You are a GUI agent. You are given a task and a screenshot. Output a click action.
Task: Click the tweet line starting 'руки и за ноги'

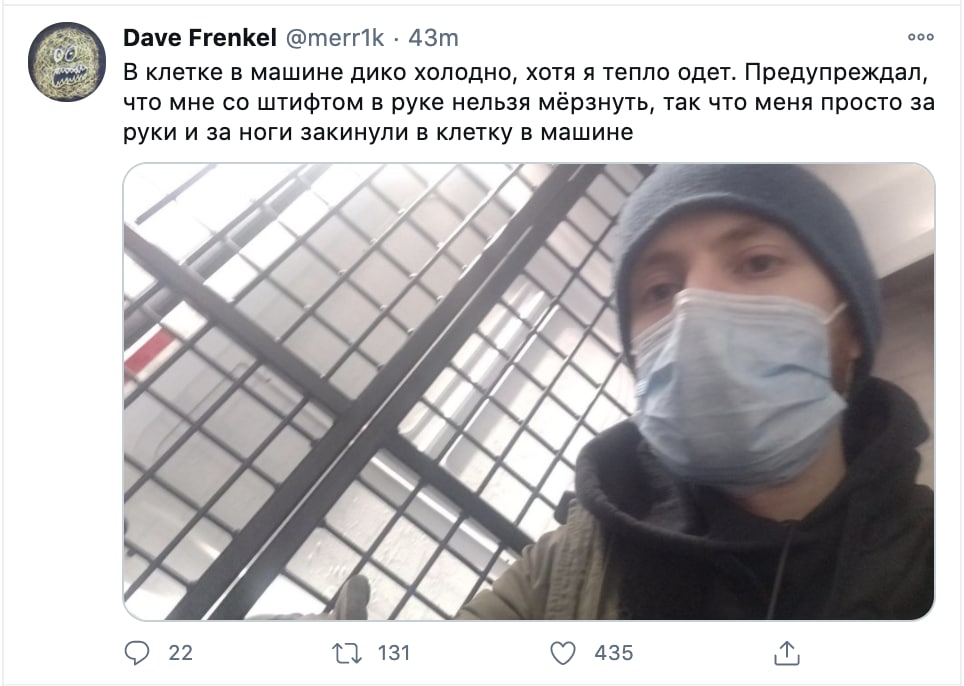pos(378,132)
